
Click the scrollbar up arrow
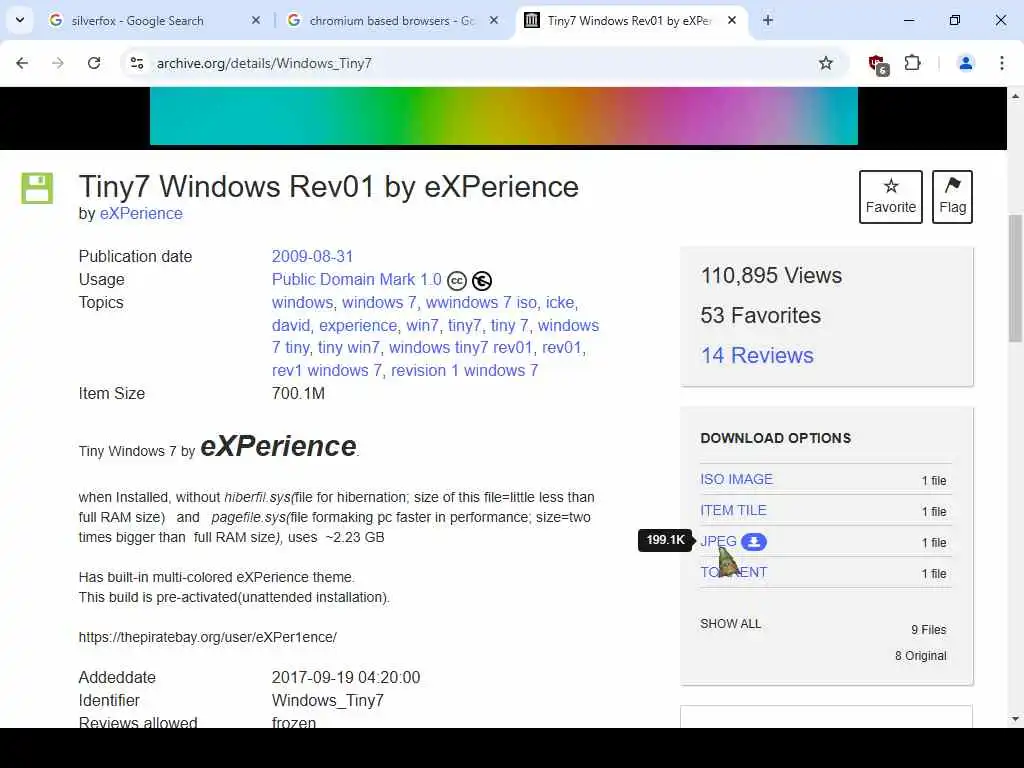tap(1015, 95)
